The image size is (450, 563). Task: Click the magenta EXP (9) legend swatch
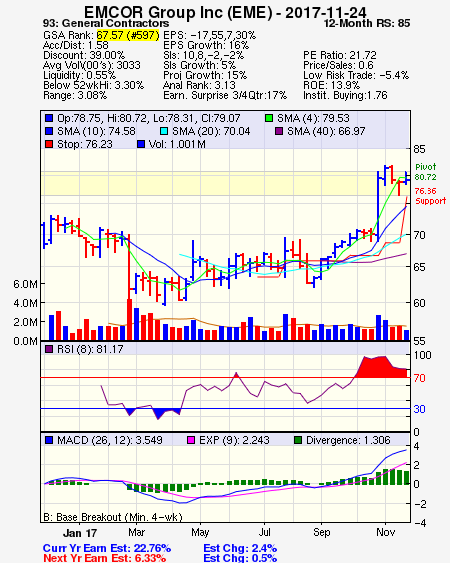[191, 440]
